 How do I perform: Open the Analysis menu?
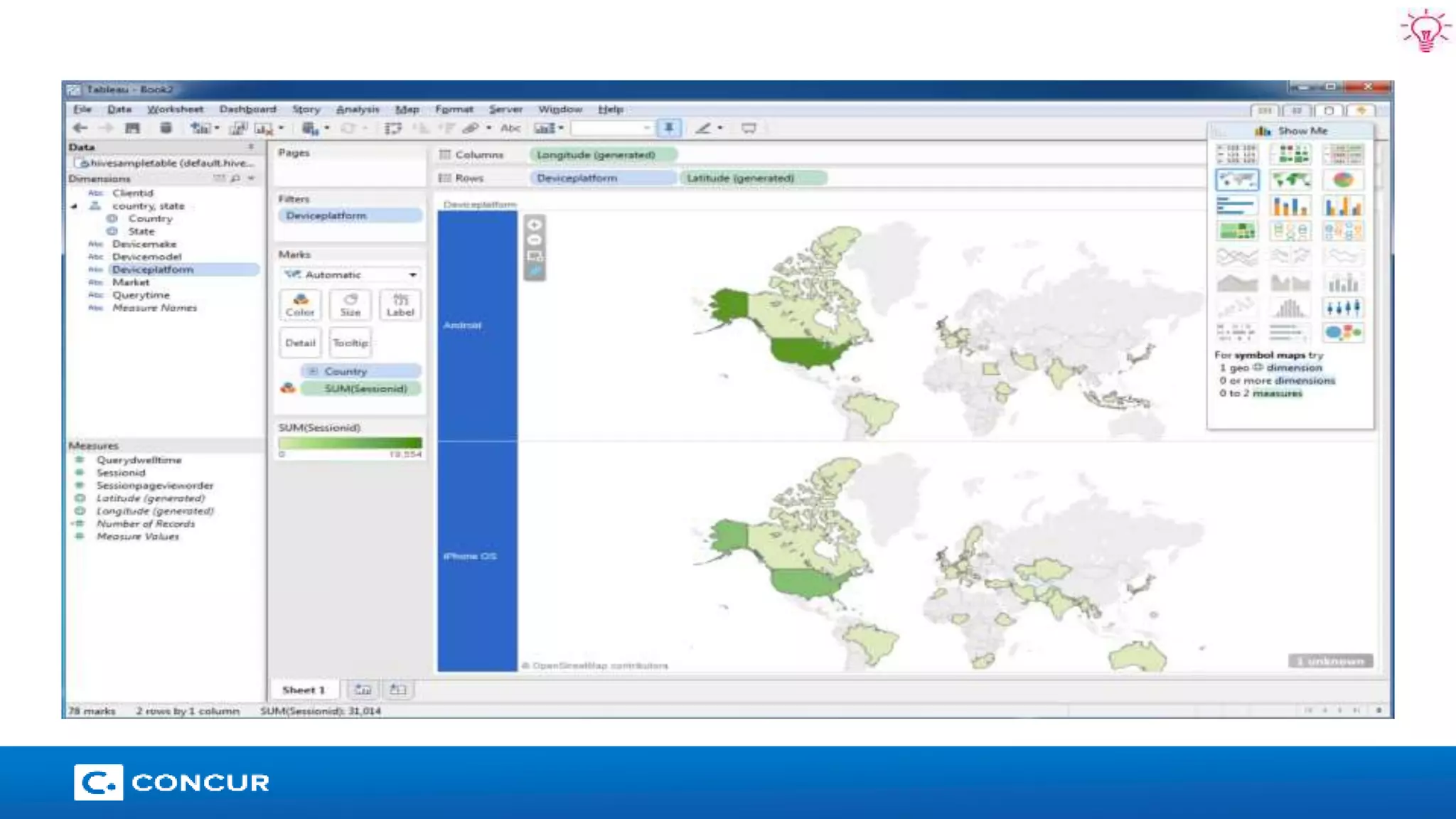[x=357, y=109]
